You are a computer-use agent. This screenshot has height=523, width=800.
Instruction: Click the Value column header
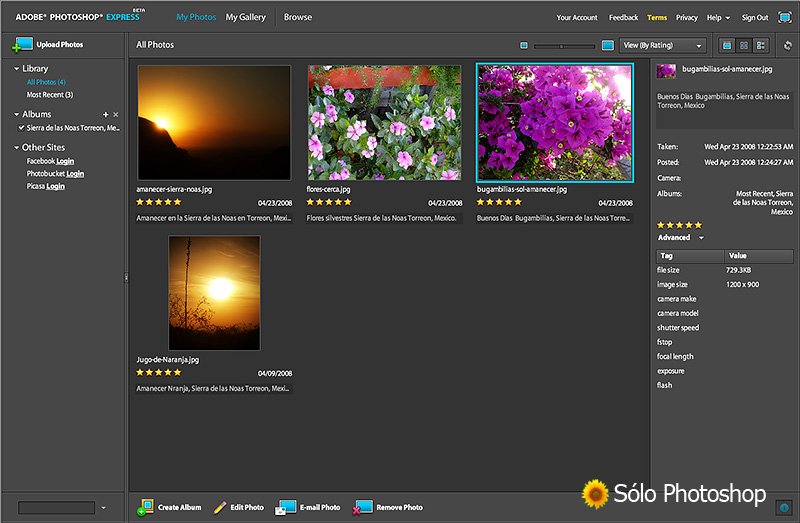click(759, 256)
